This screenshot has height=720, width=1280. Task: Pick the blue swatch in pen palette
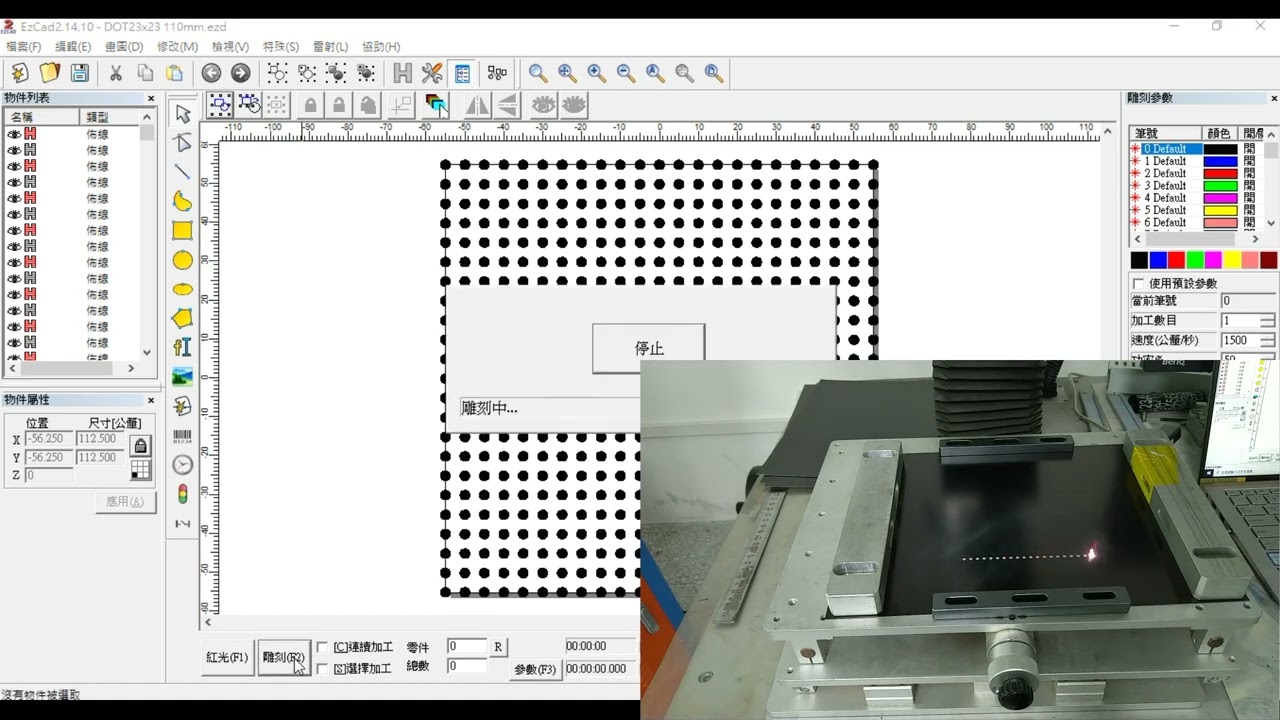tap(1158, 260)
